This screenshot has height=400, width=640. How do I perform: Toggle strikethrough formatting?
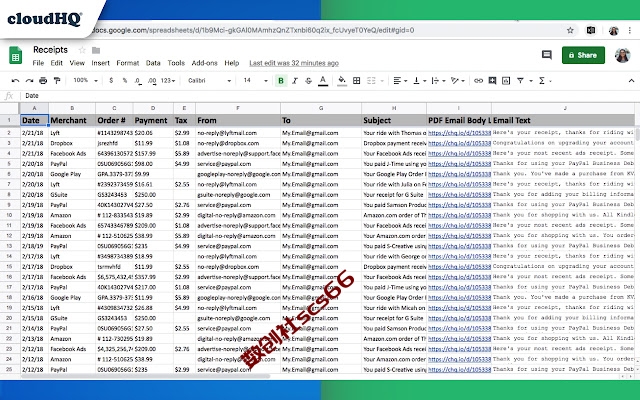pos(309,81)
